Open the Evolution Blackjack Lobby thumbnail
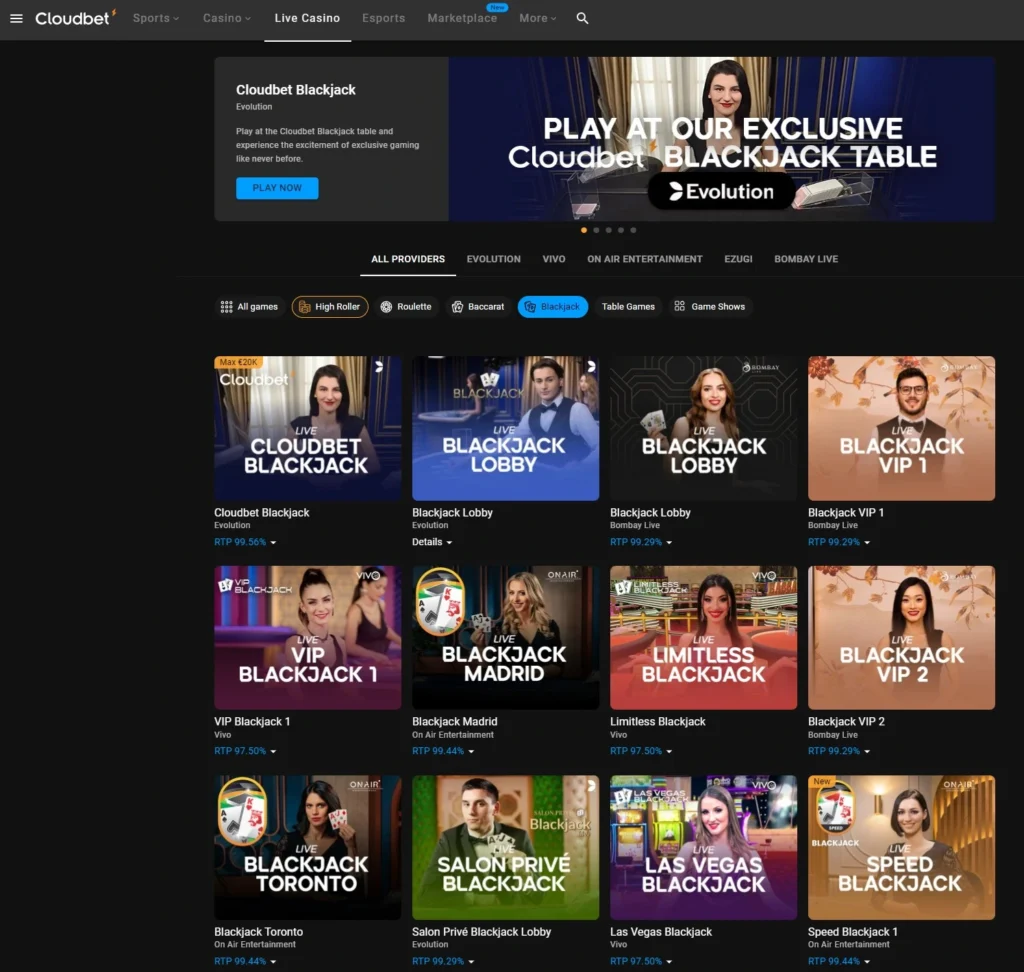The height and width of the screenshot is (972, 1024). click(x=505, y=429)
